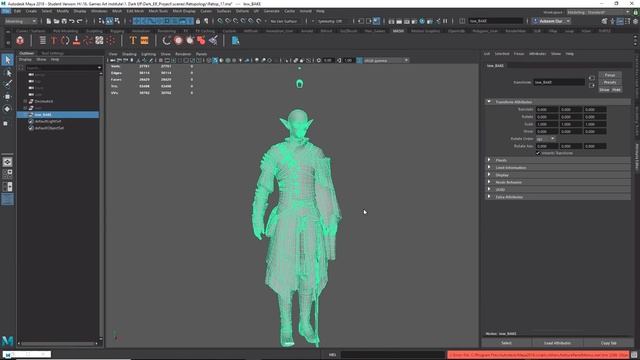
Task: Click the viewport exposure icon
Action: (x=319, y=60)
